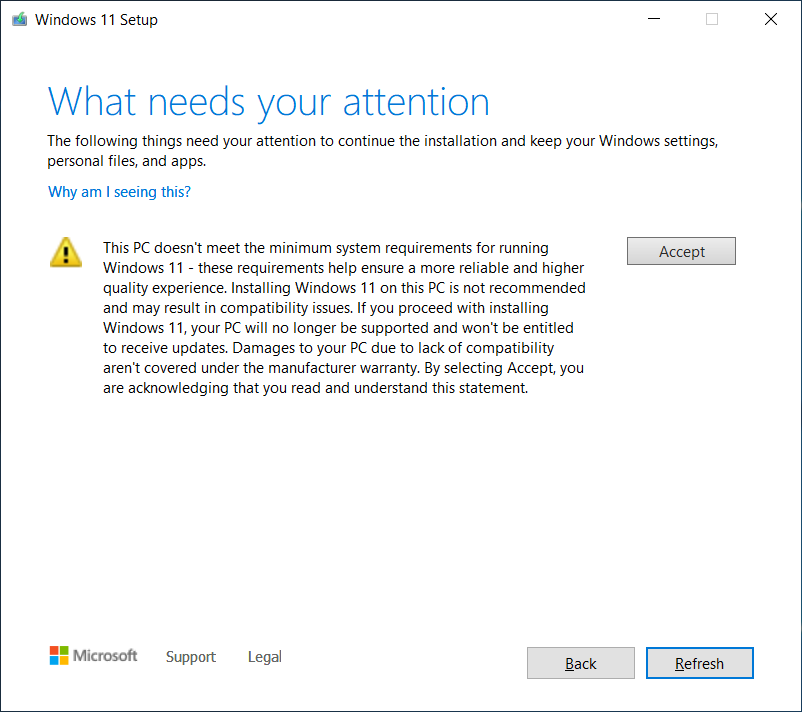Click 'personal files, and apps' in intro text
This screenshot has height=712, width=802.
coord(126,161)
